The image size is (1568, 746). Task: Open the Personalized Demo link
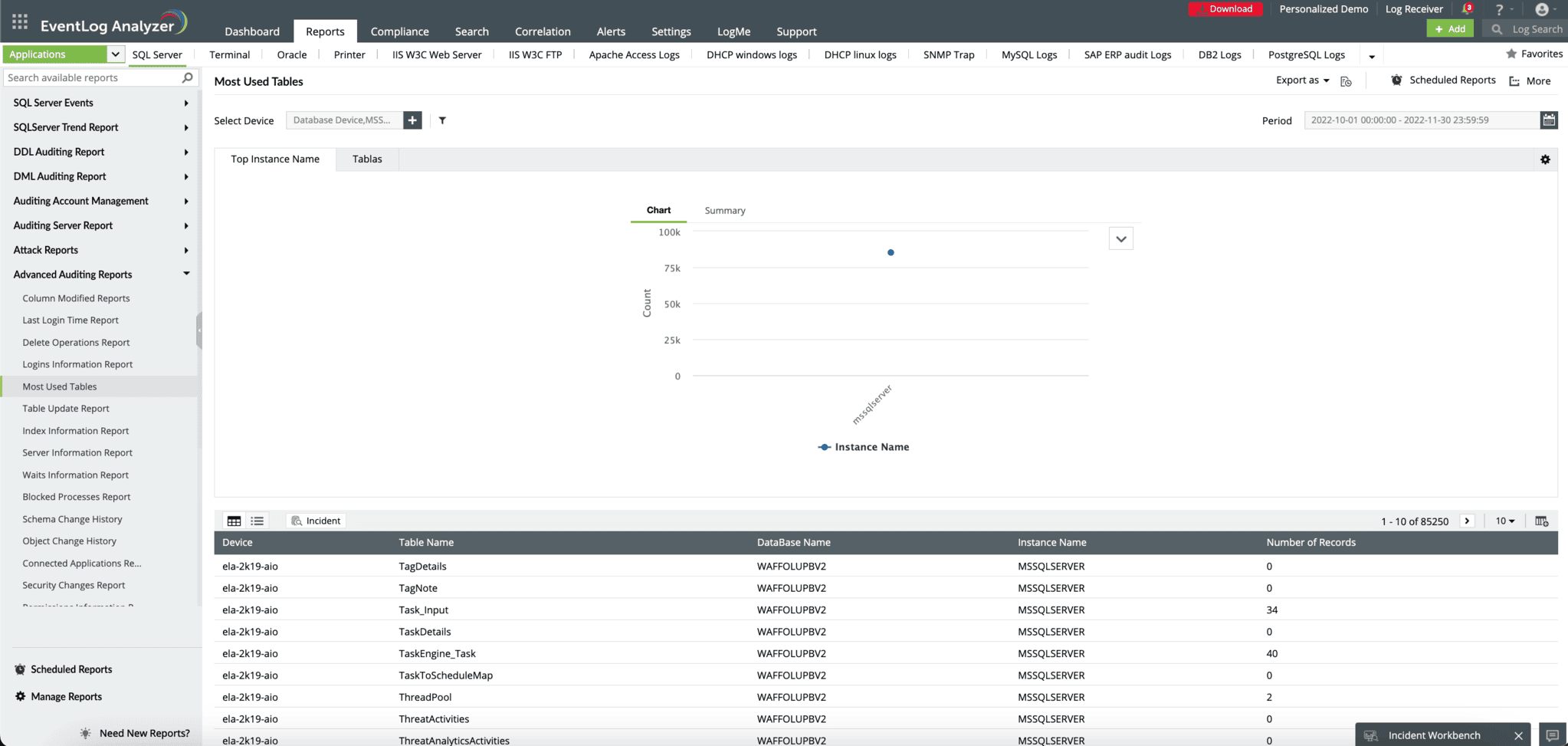(1324, 9)
